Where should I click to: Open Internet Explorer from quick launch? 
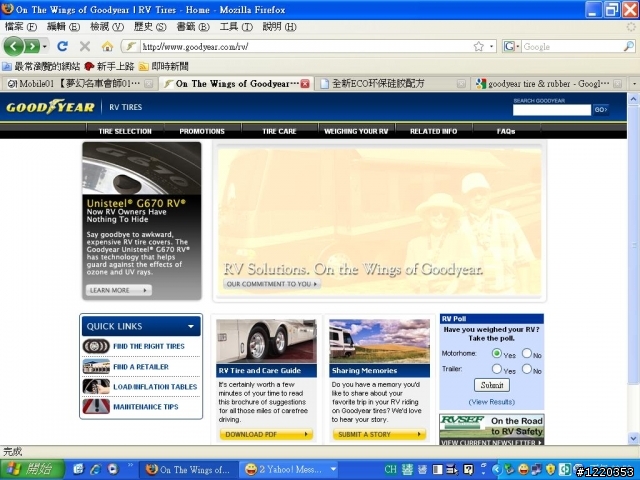pyautogui.click(x=95, y=469)
